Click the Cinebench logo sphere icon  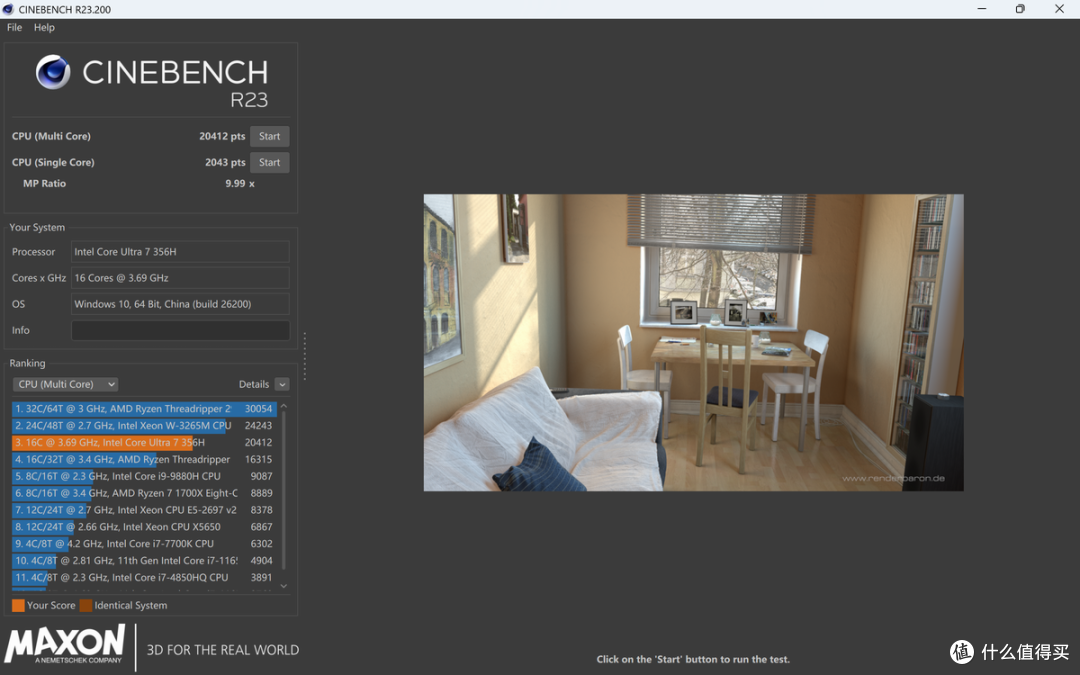53,72
